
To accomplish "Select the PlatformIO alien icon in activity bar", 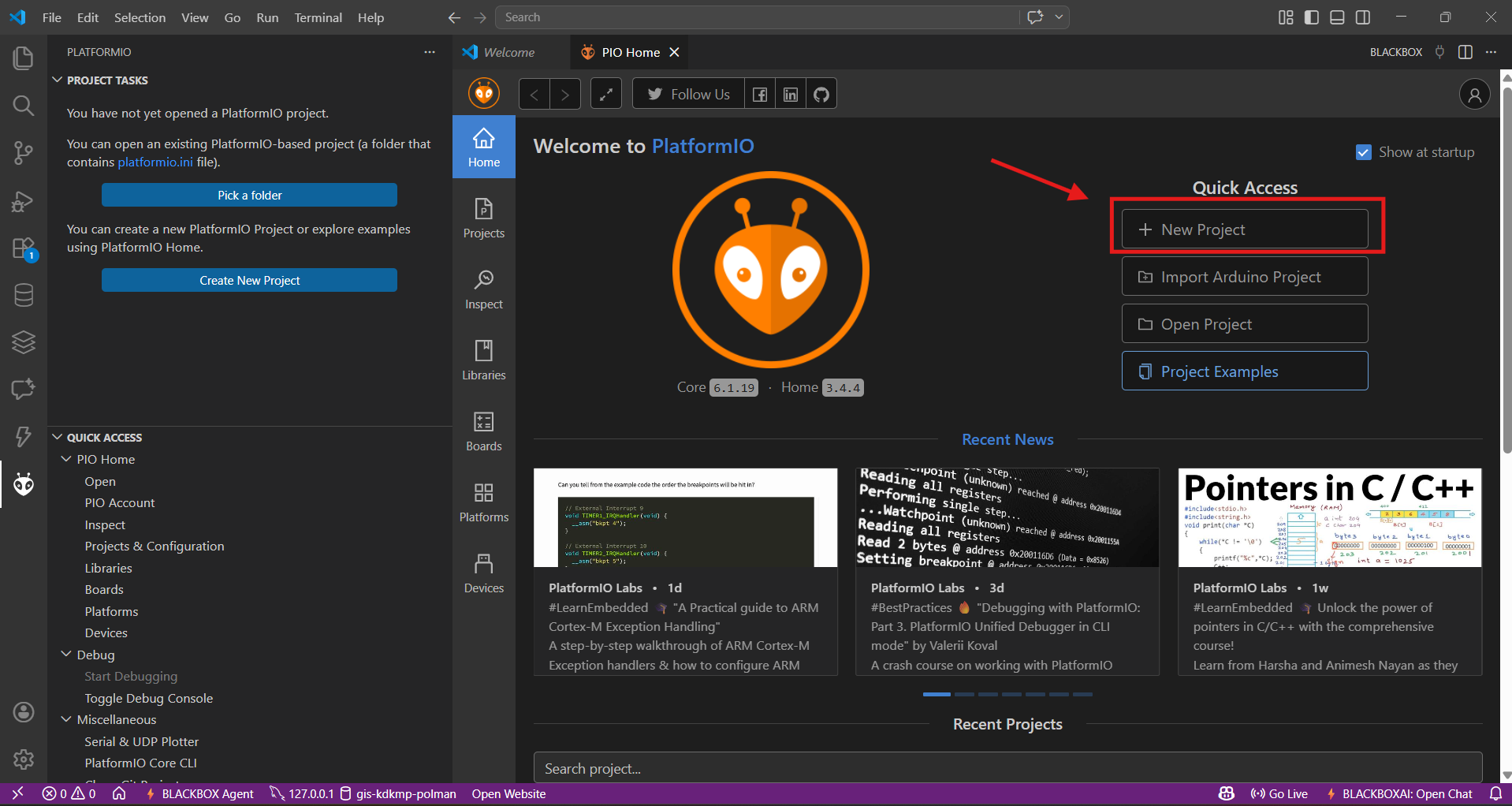I will 24,483.
